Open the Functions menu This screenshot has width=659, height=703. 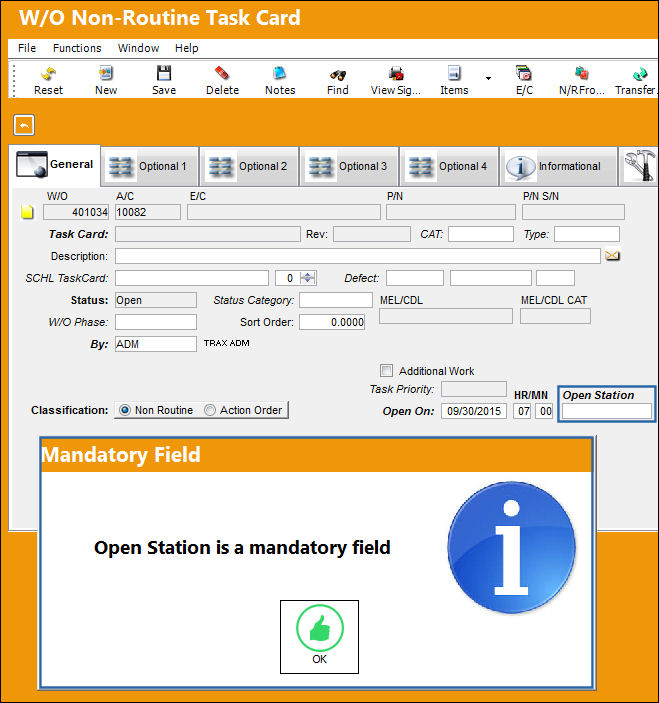[77, 48]
